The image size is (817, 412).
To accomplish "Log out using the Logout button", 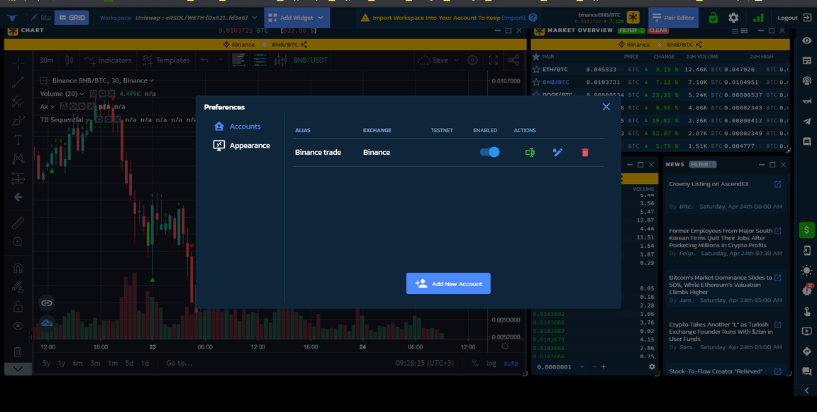I will tap(794, 18).
